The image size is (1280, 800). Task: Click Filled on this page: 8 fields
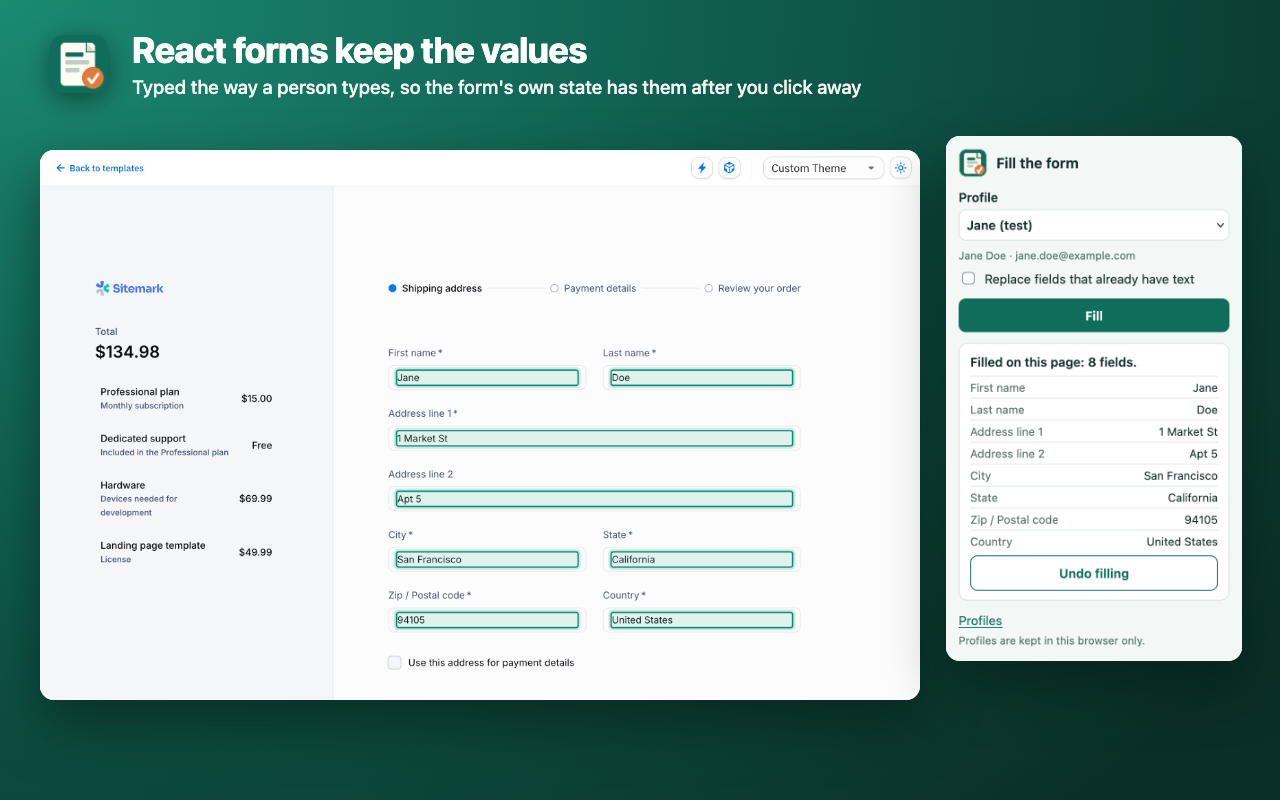point(1053,362)
